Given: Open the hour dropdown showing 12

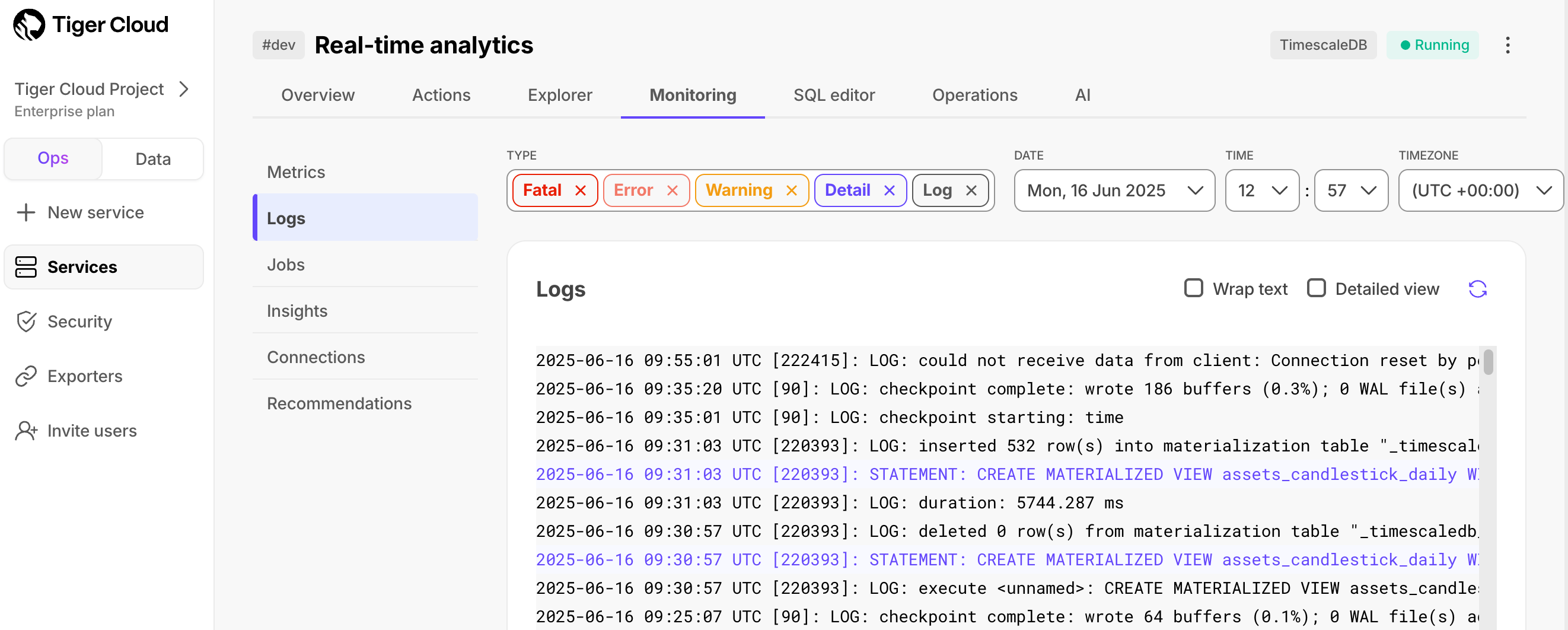Looking at the screenshot, I should [x=1262, y=190].
